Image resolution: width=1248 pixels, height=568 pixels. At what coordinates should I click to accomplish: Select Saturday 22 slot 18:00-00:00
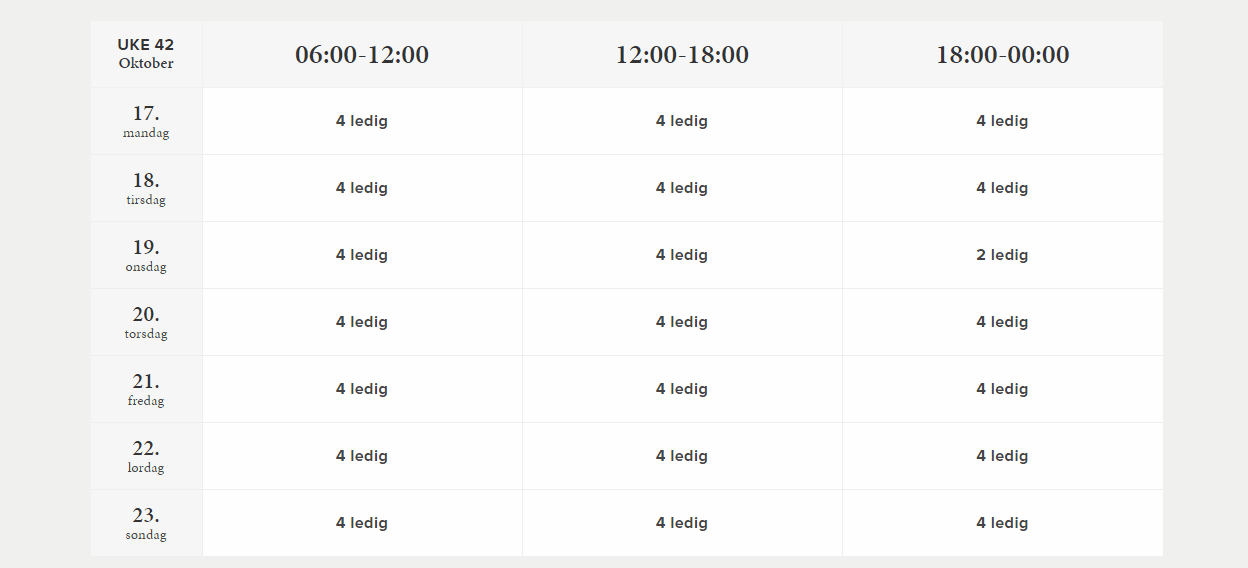pos(1002,456)
